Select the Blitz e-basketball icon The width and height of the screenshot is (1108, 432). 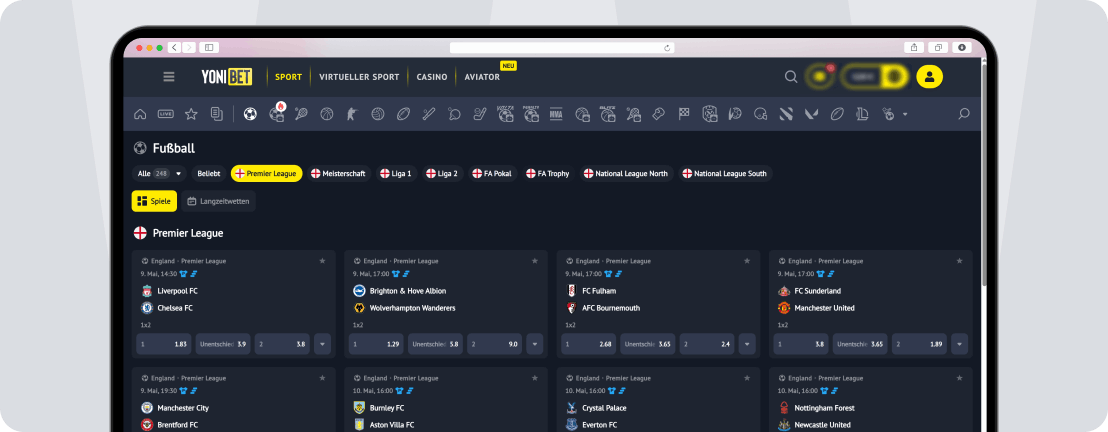coord(607,114)
